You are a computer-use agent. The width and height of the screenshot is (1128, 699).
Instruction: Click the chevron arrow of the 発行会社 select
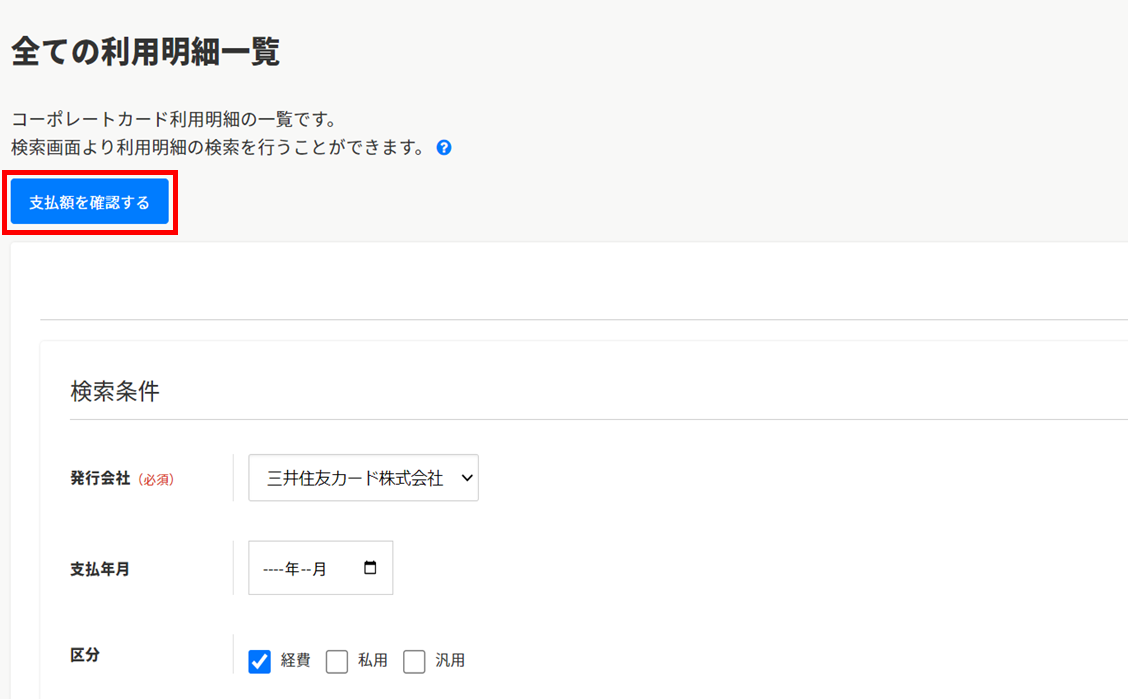tap(465, 478)
